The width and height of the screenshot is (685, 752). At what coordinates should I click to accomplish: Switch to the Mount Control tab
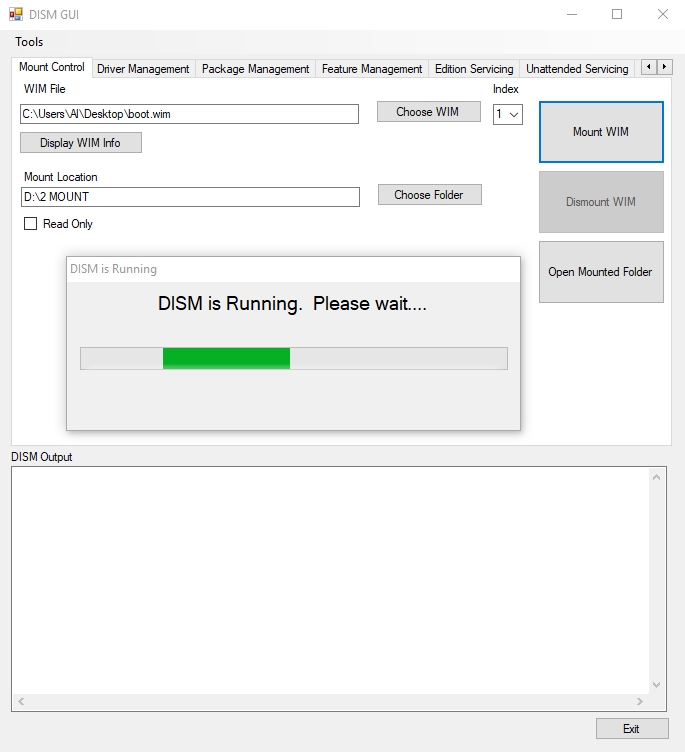click(52, 67)
